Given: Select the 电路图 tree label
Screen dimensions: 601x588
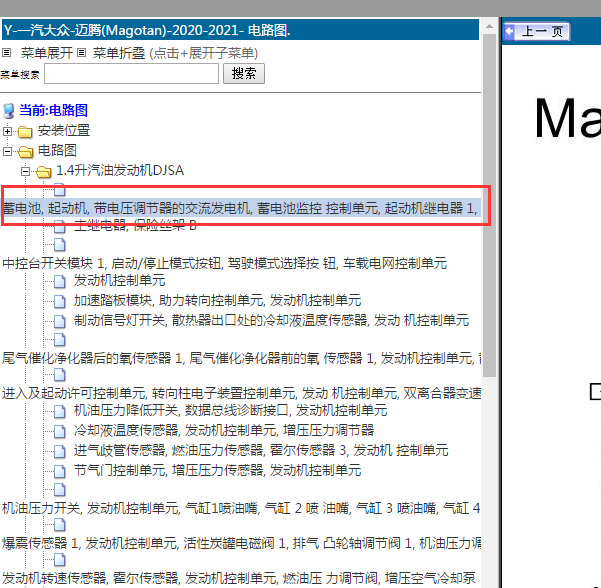Looking at the screenshot, I should click(57, 151).
